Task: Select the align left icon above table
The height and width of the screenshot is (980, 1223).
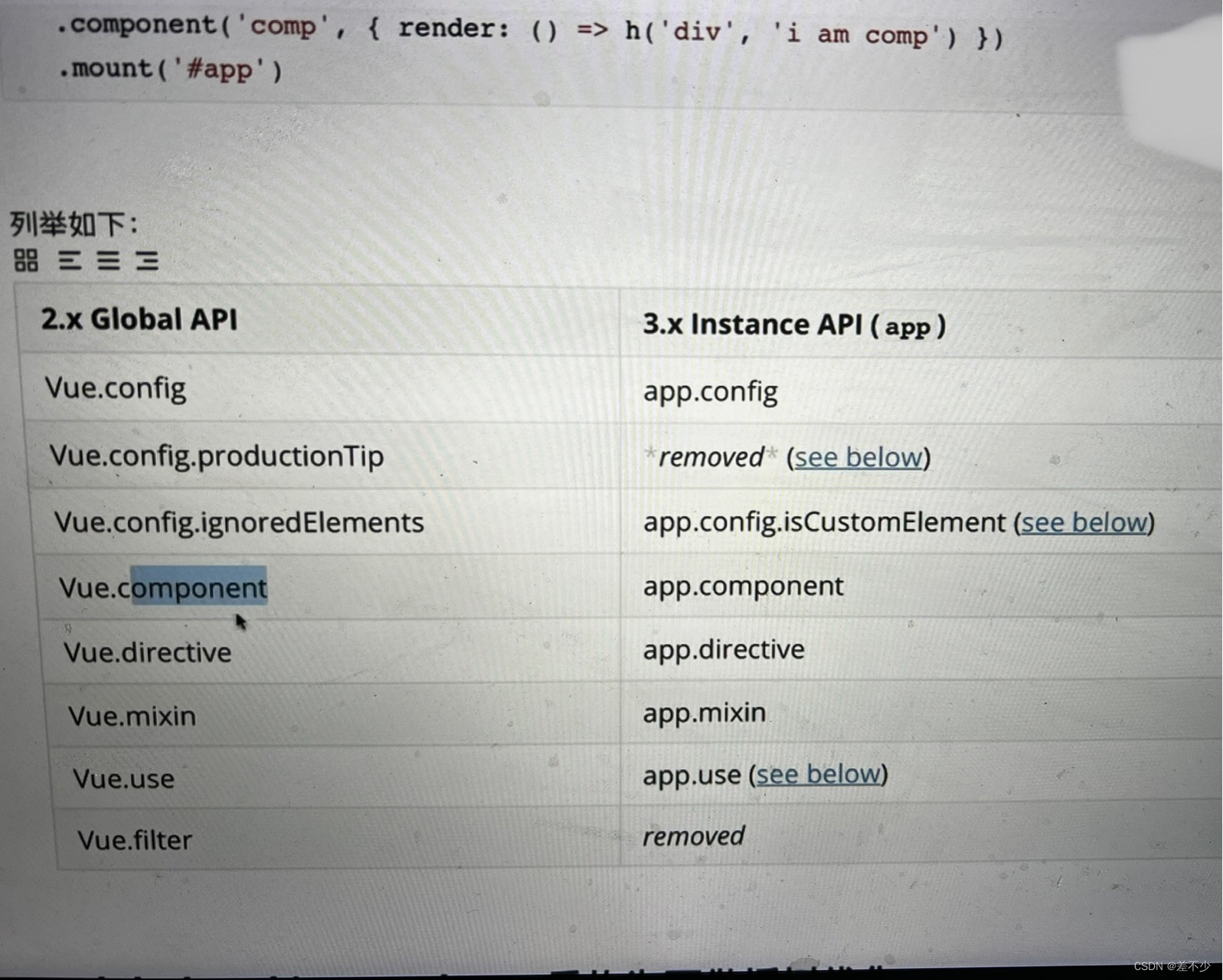Action: (x=70, y=260)
